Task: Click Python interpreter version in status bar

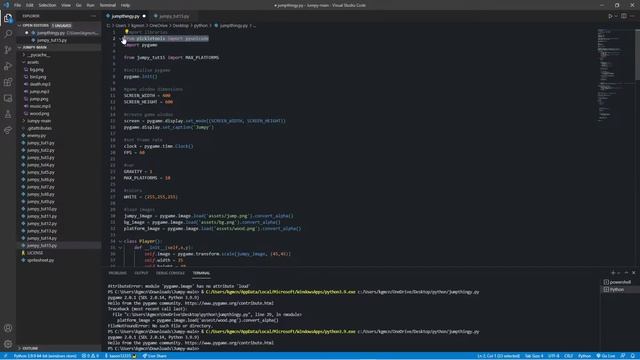Action: pos(45,356)
